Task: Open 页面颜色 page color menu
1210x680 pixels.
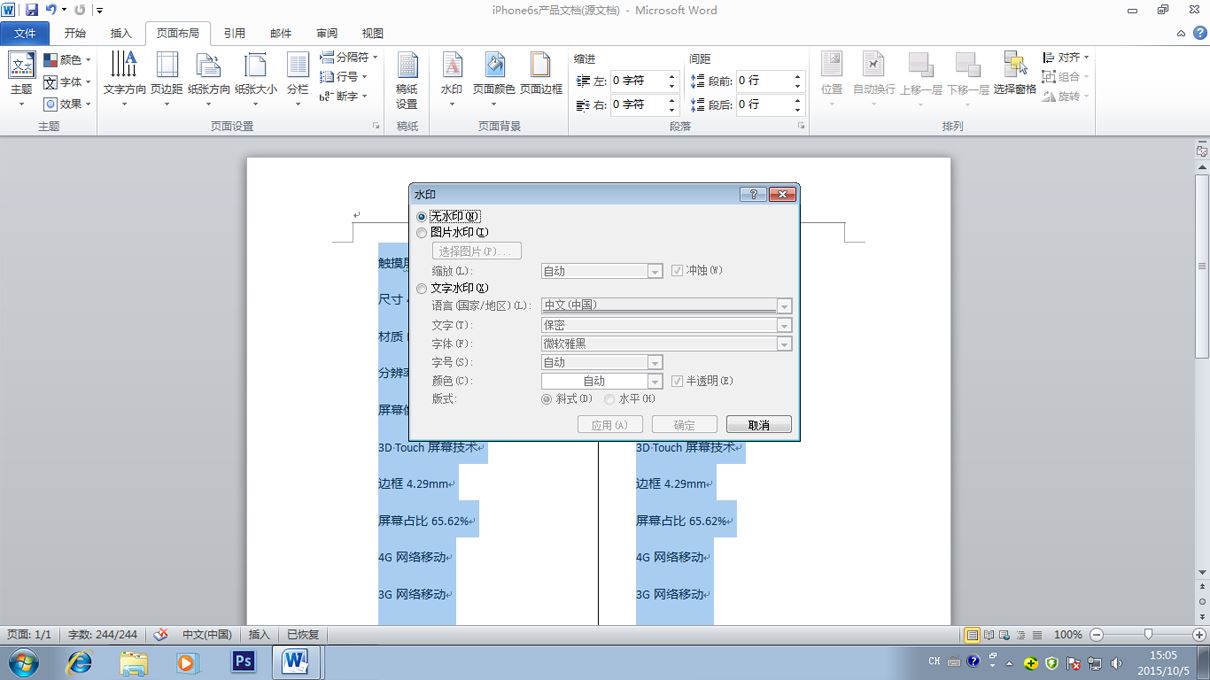Action: 494,78
